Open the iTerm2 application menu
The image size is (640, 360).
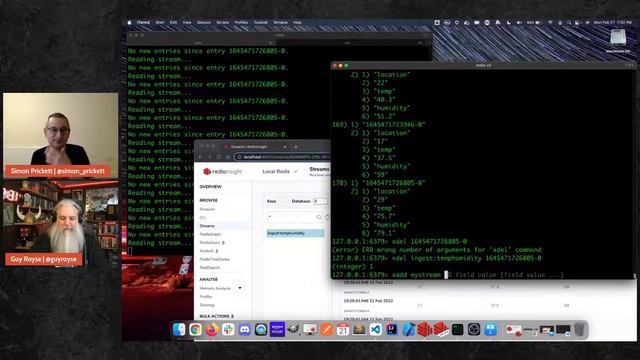[x=143, y=22]
